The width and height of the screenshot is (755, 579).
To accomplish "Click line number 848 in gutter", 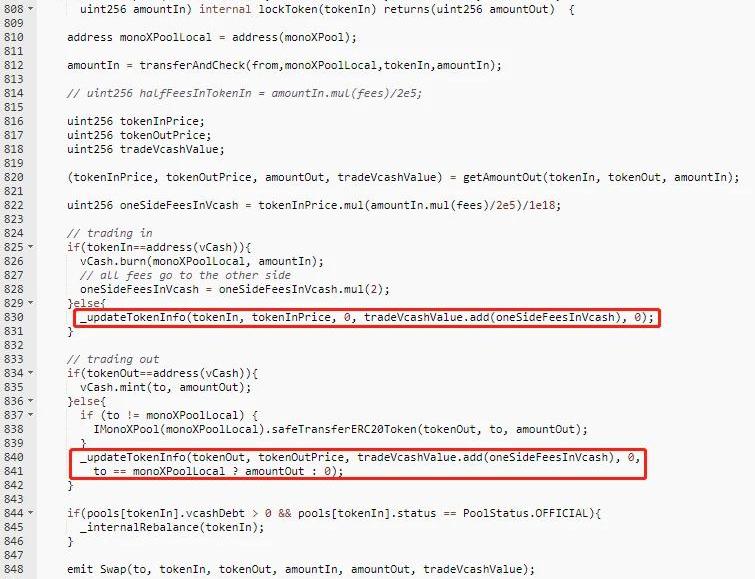I will [x=13, y=569].
